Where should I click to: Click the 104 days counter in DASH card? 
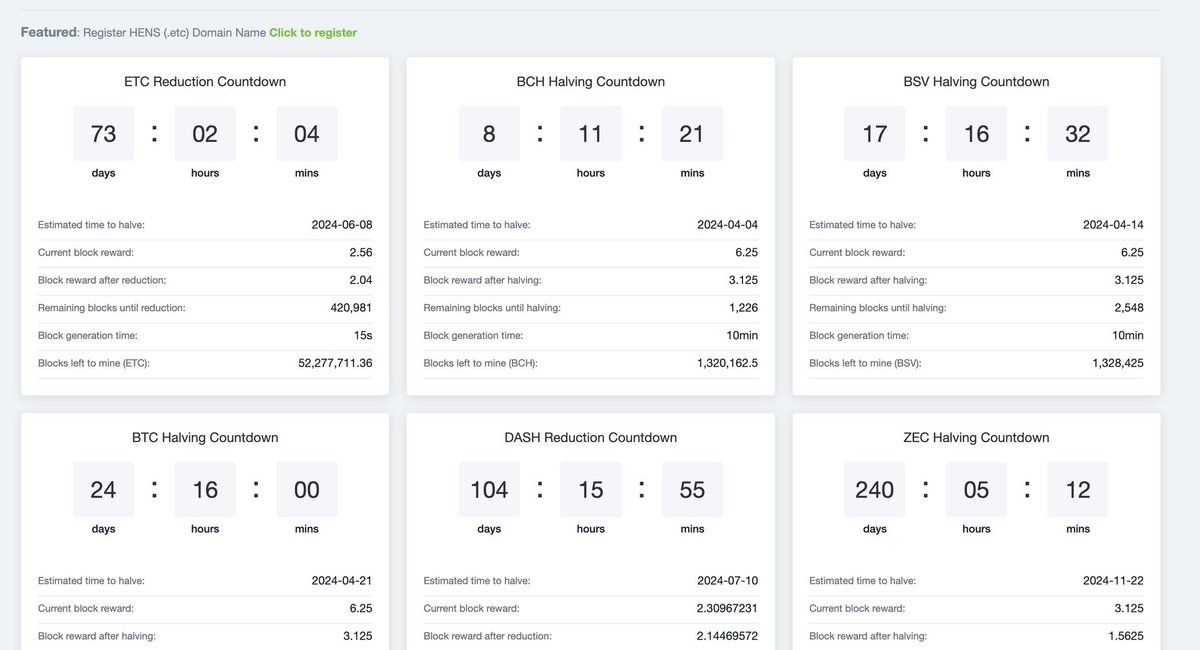point(489,489)
